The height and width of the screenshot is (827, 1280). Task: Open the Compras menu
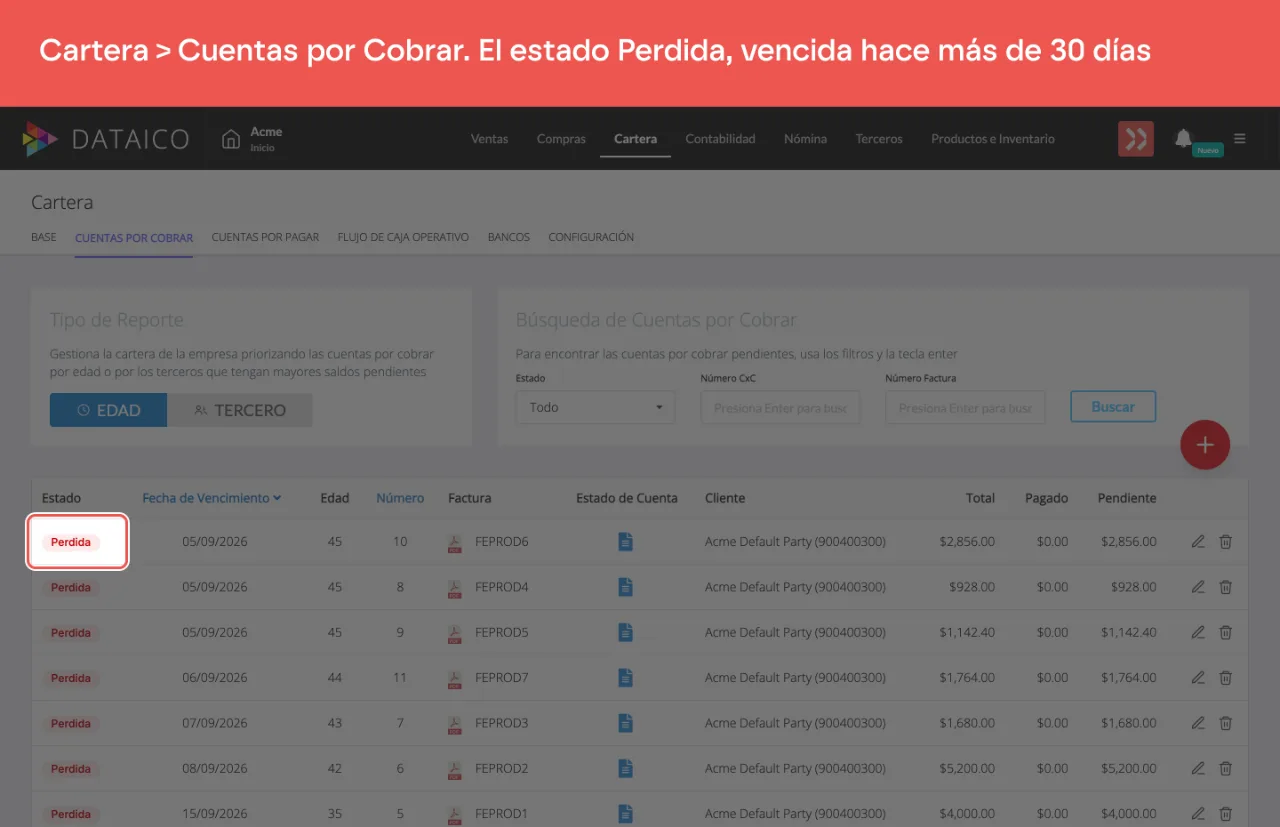pyautogui.click(x=561, y=139)
